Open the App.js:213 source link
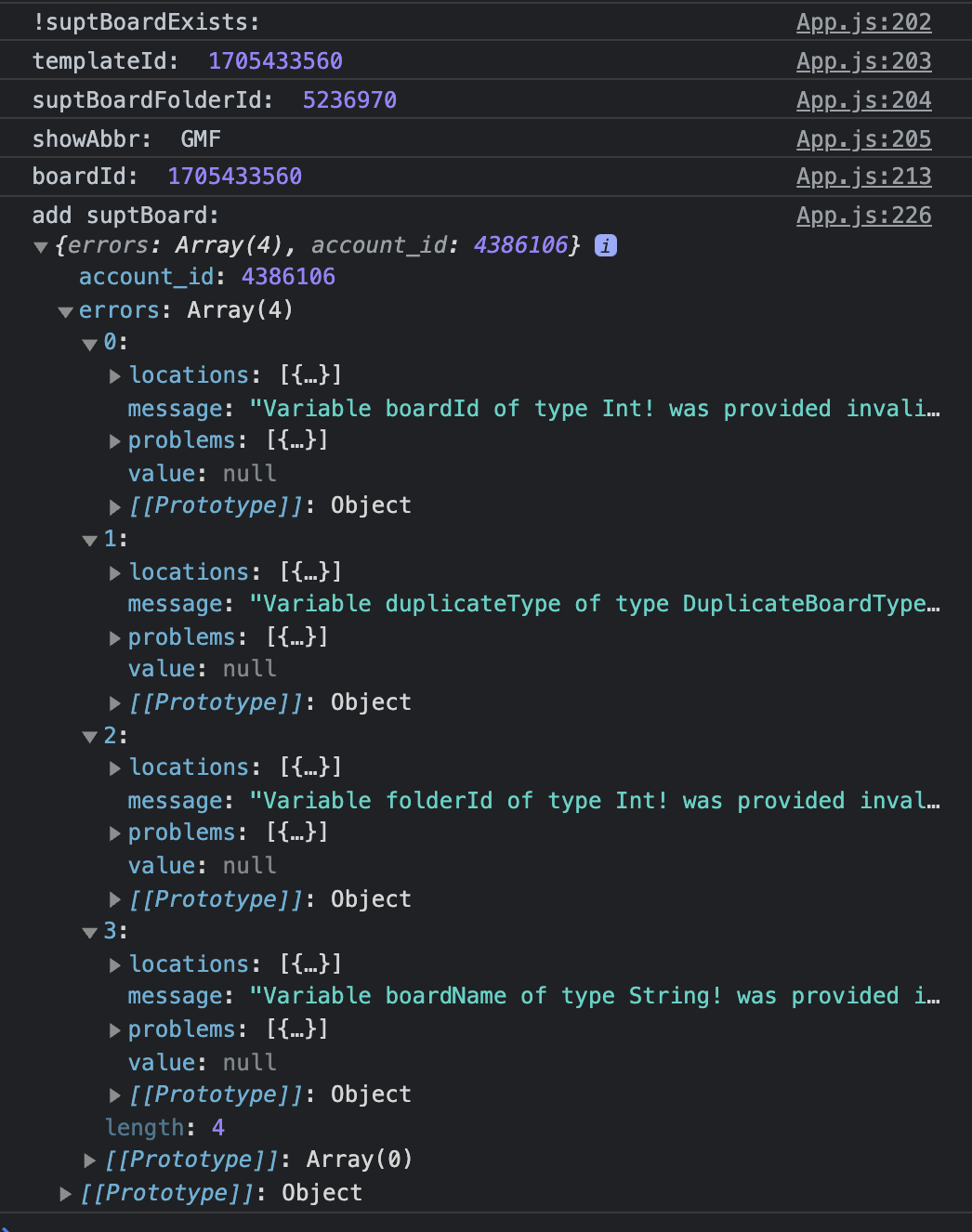The width and height of the screenshot is (972, 1232). (863, 177)
